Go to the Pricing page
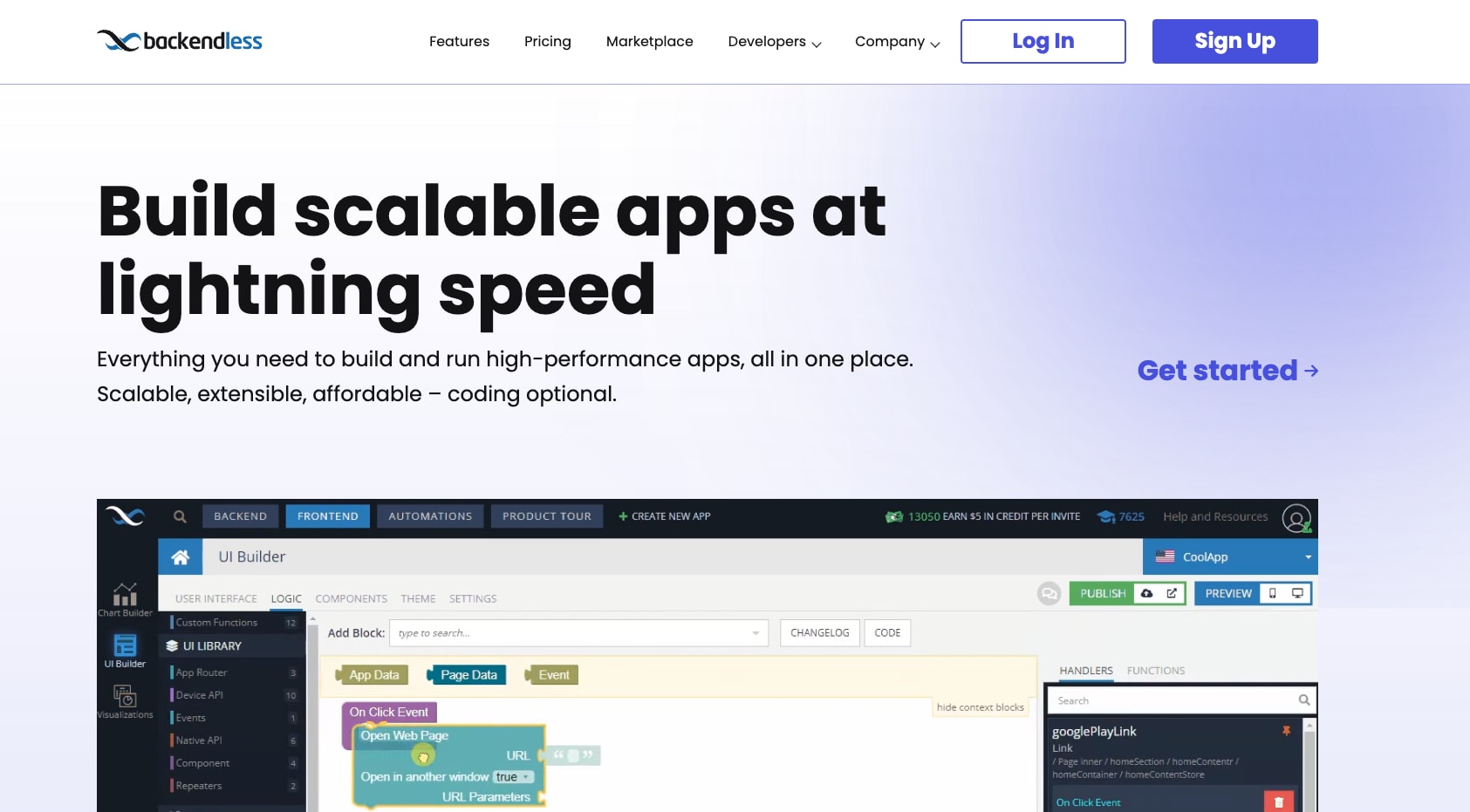This screenshot has width=1470, height=812. pos(547,41)
